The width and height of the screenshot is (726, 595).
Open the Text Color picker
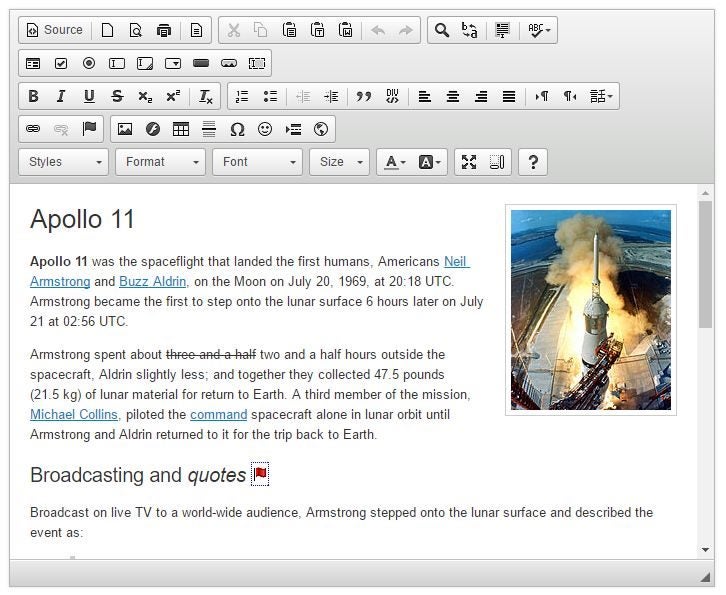(395, 162)
